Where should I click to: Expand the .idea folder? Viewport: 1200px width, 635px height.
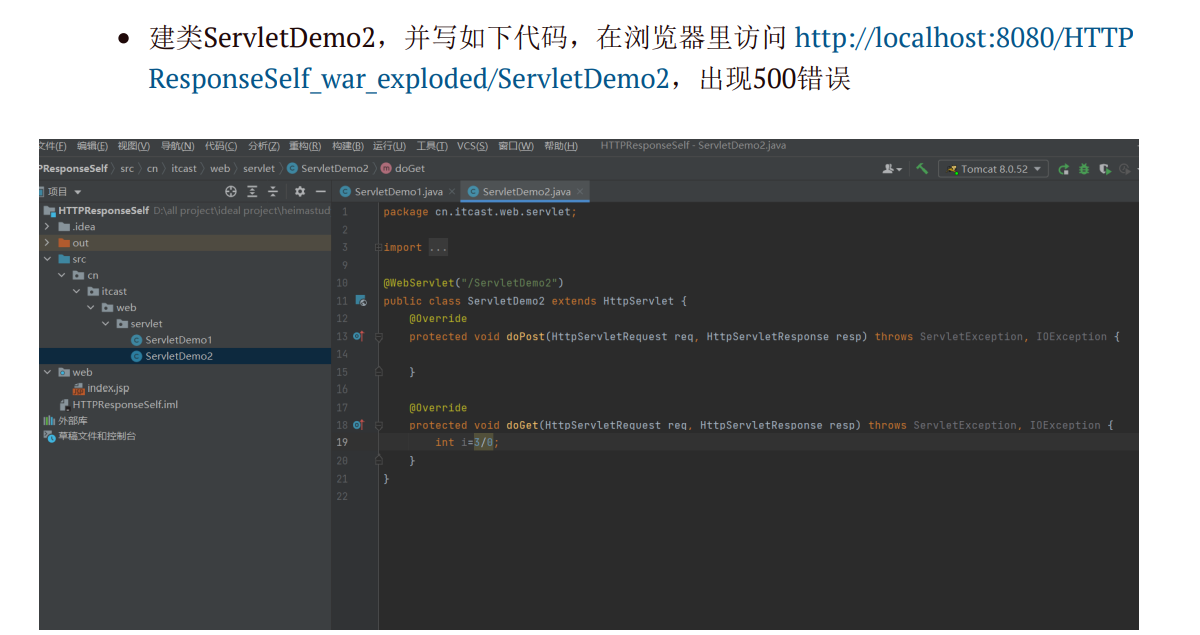point(47,227)
